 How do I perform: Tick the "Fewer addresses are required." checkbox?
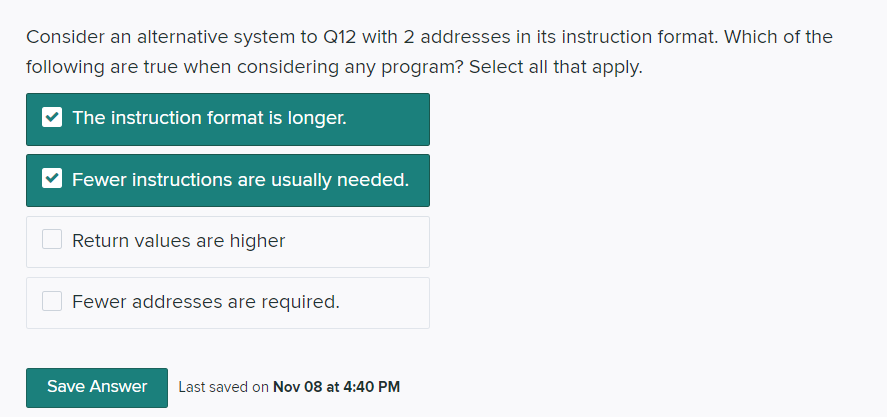52,301
